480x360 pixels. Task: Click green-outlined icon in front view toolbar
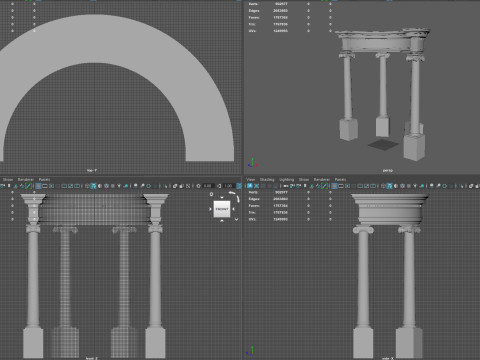pyautogui.click(x=29, y=186)
